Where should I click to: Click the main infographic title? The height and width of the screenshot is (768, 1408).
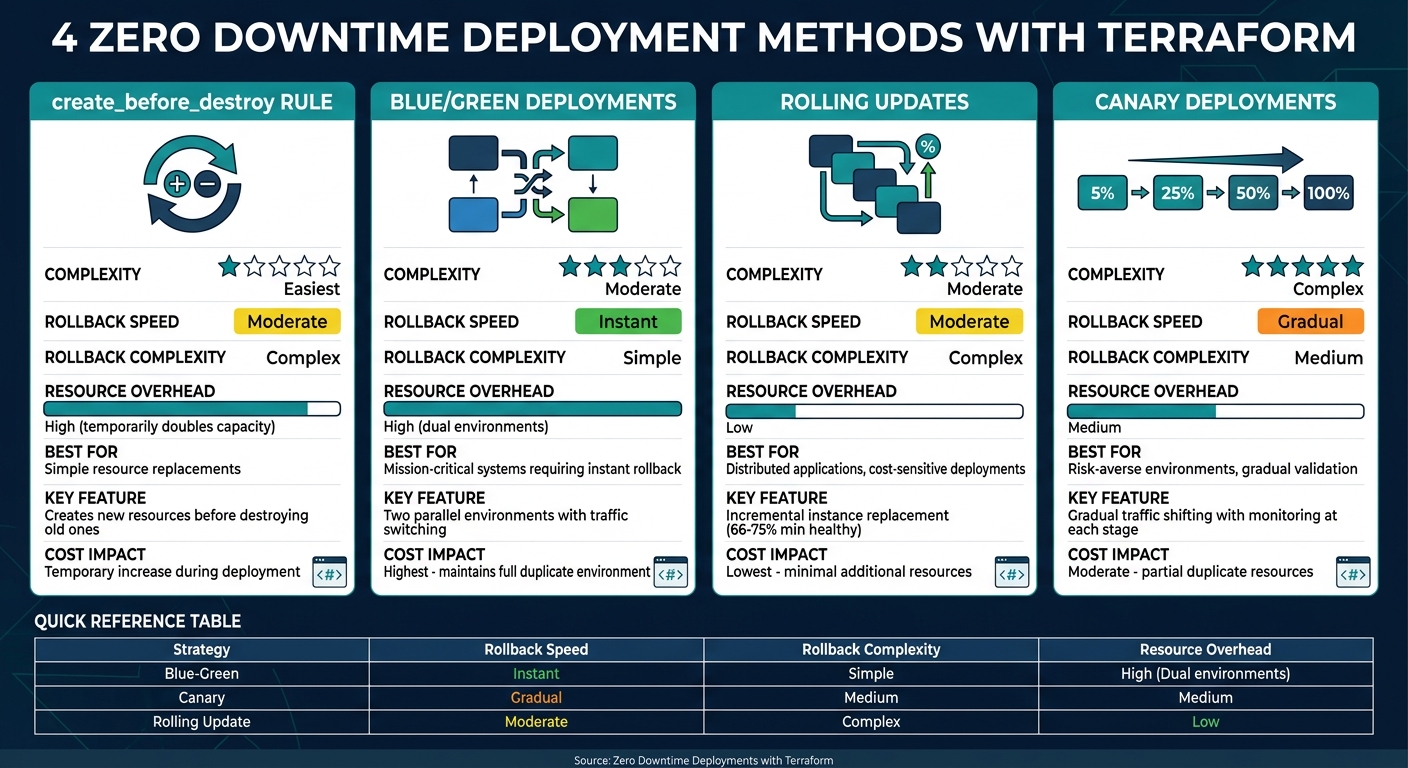tap(704, 38)
